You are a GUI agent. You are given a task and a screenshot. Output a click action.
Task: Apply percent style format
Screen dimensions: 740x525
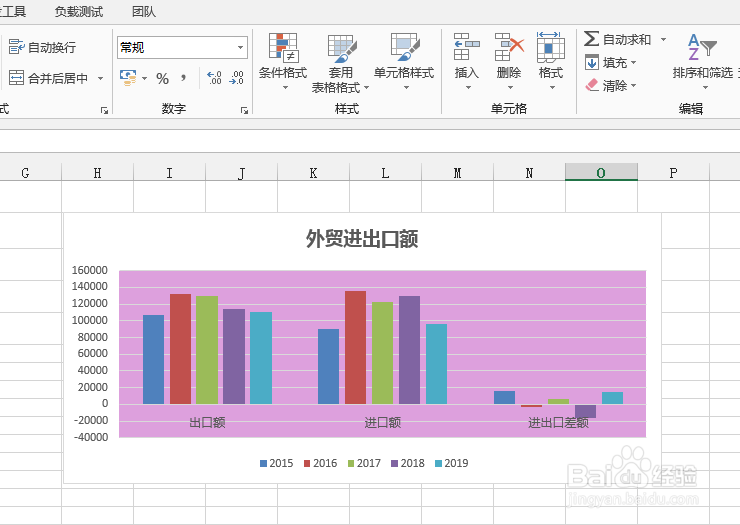click(x=162, y=78)
